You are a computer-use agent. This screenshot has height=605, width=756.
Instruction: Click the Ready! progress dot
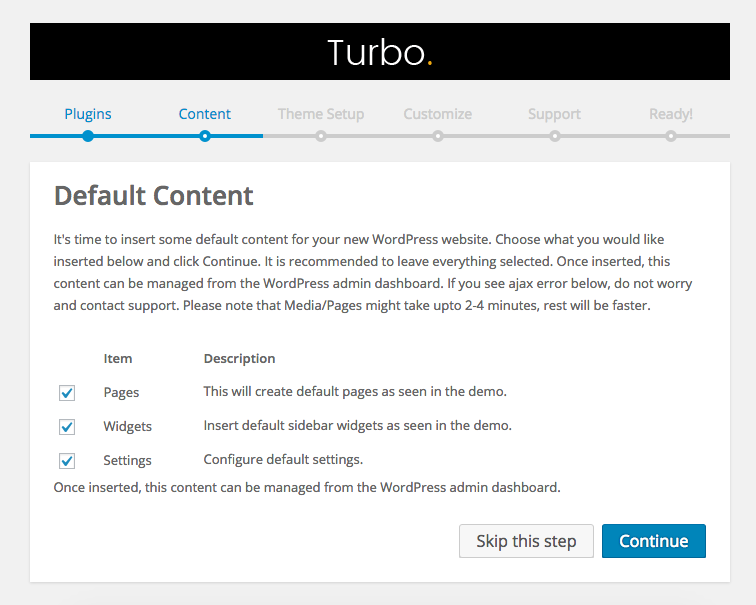(x=671, y=136)
